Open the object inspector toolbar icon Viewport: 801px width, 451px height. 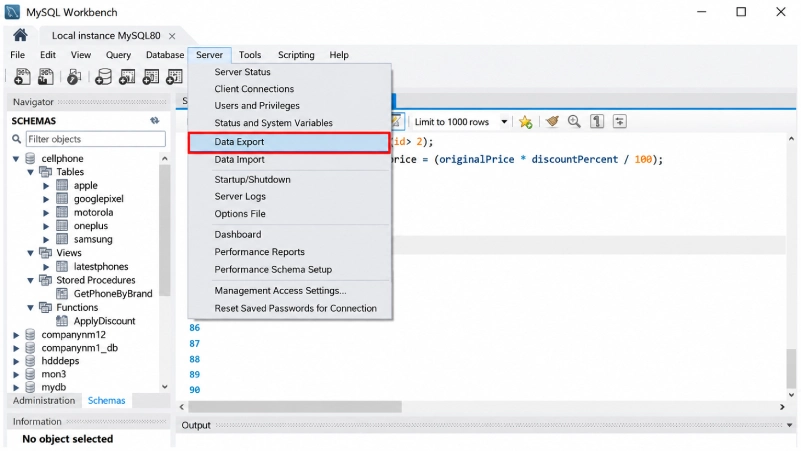click(x=74, y=77)
